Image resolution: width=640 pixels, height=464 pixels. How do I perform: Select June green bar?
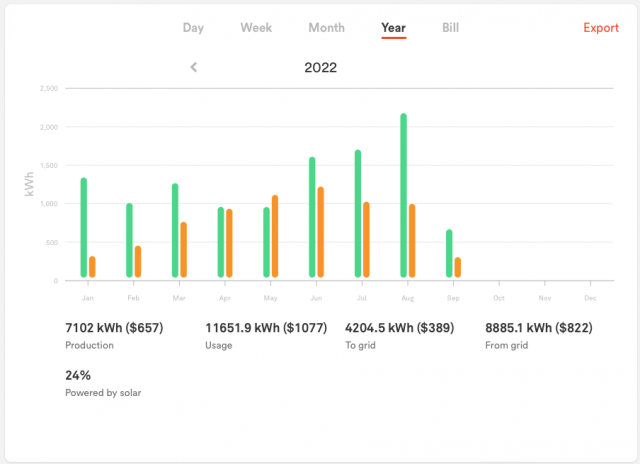pos(312,217)
